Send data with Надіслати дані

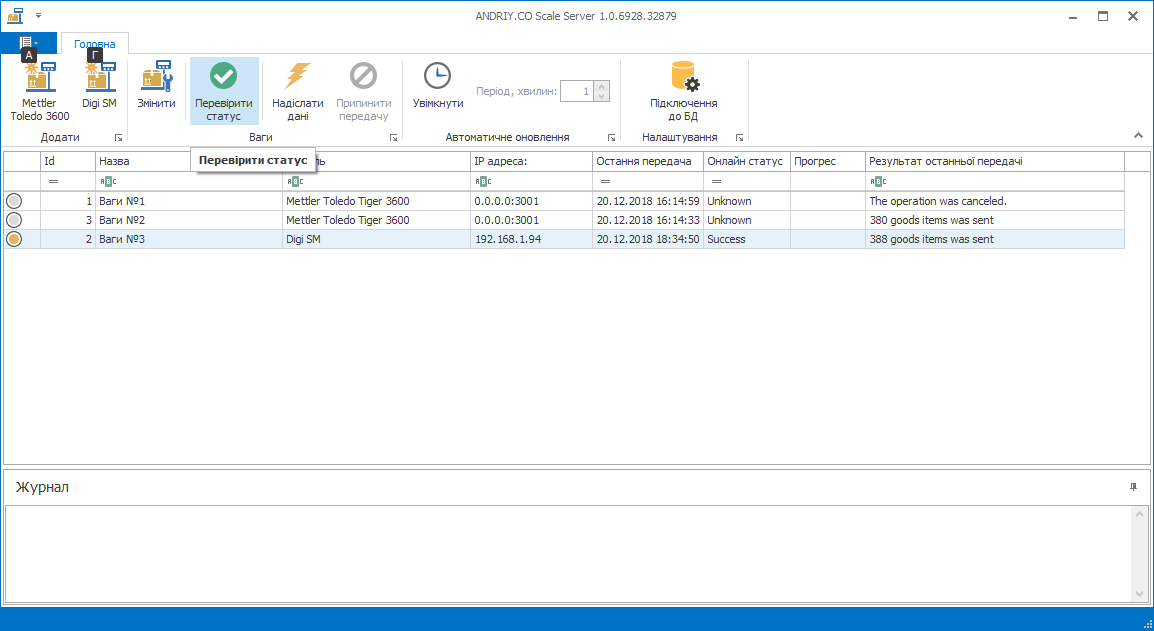tap(297, 91)
